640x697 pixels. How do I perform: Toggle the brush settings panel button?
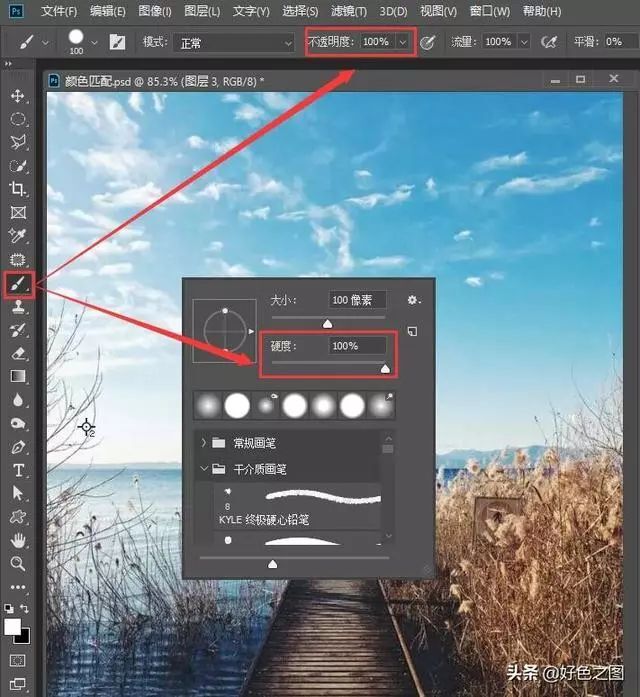click(118, 43)
